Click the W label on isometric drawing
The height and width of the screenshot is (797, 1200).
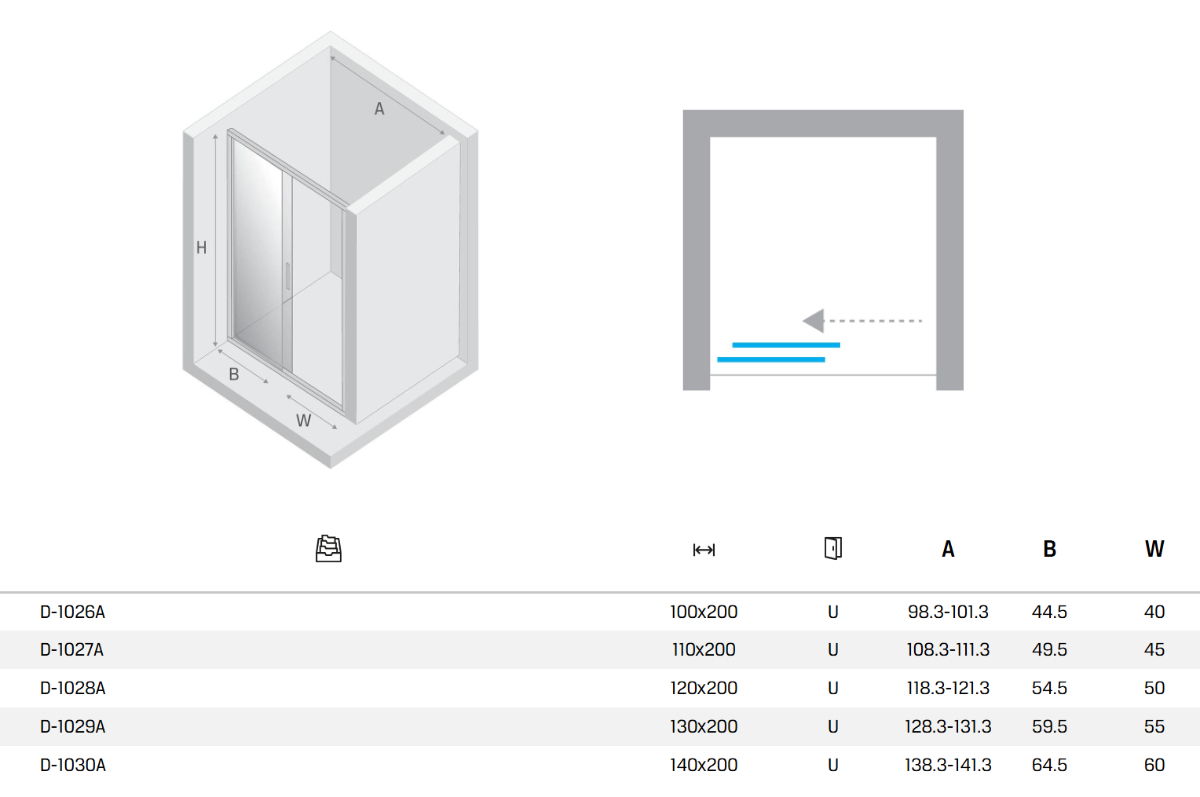[x=303, y=421]
